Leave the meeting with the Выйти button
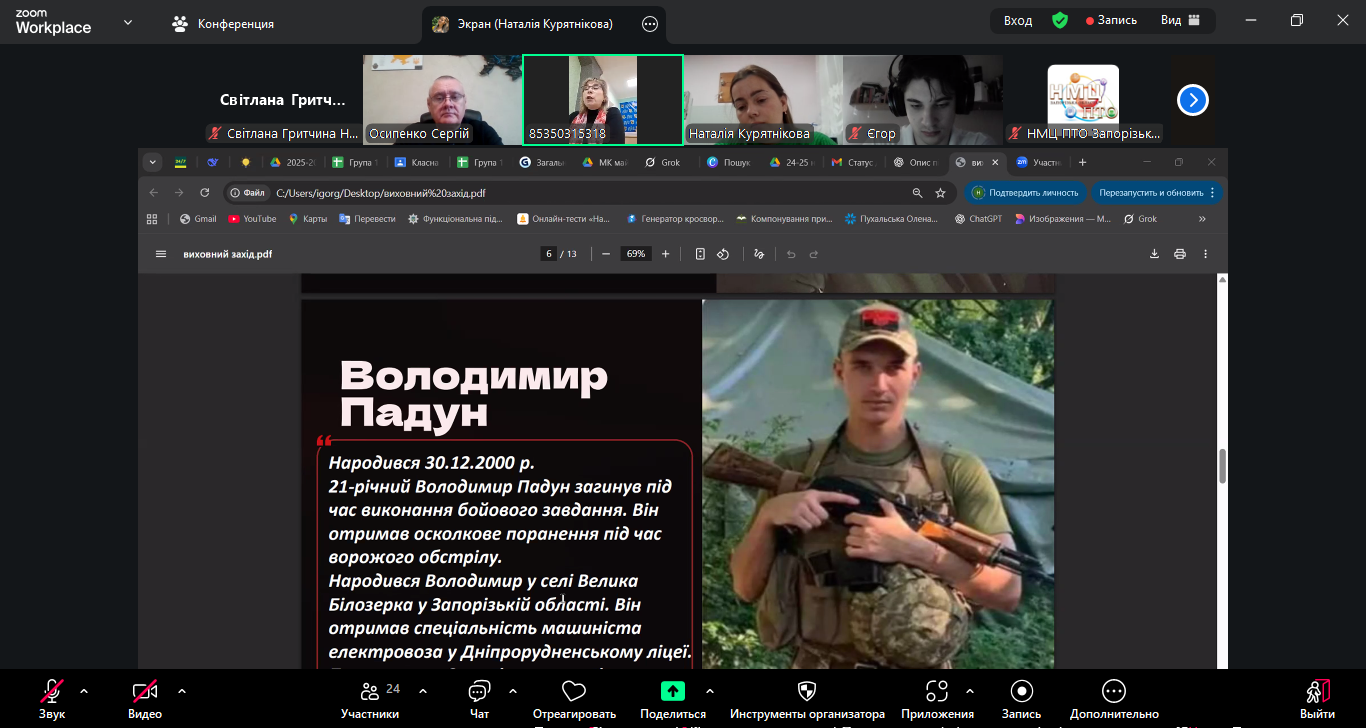The width and height of the screenshot is (1366, 728). [1317, 698]
